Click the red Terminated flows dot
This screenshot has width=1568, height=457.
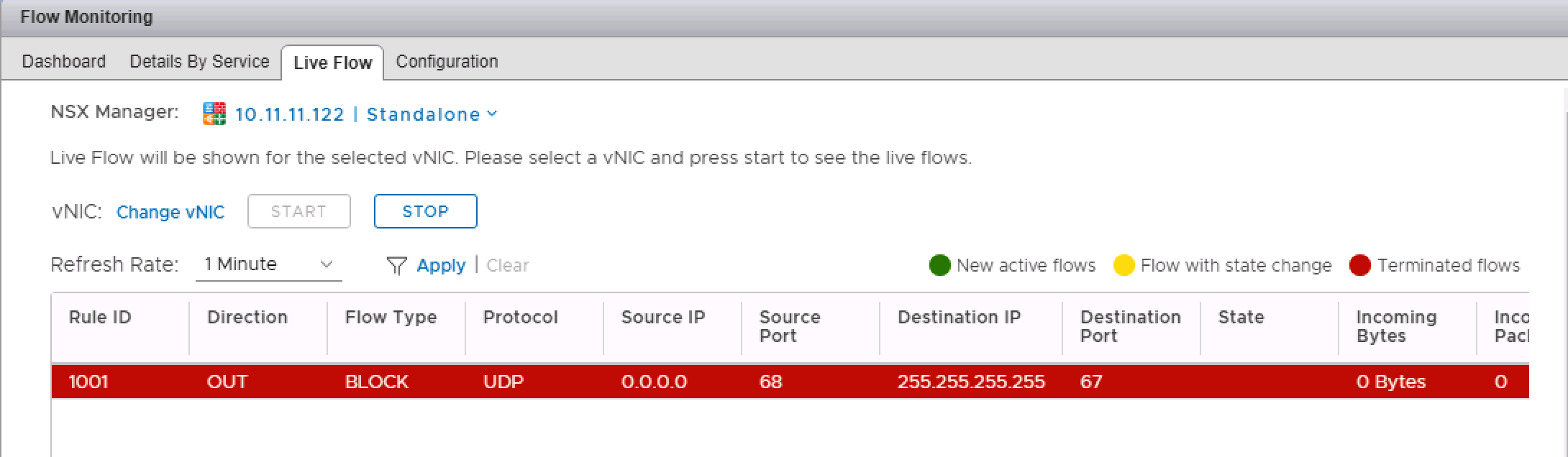point(1359,266)
